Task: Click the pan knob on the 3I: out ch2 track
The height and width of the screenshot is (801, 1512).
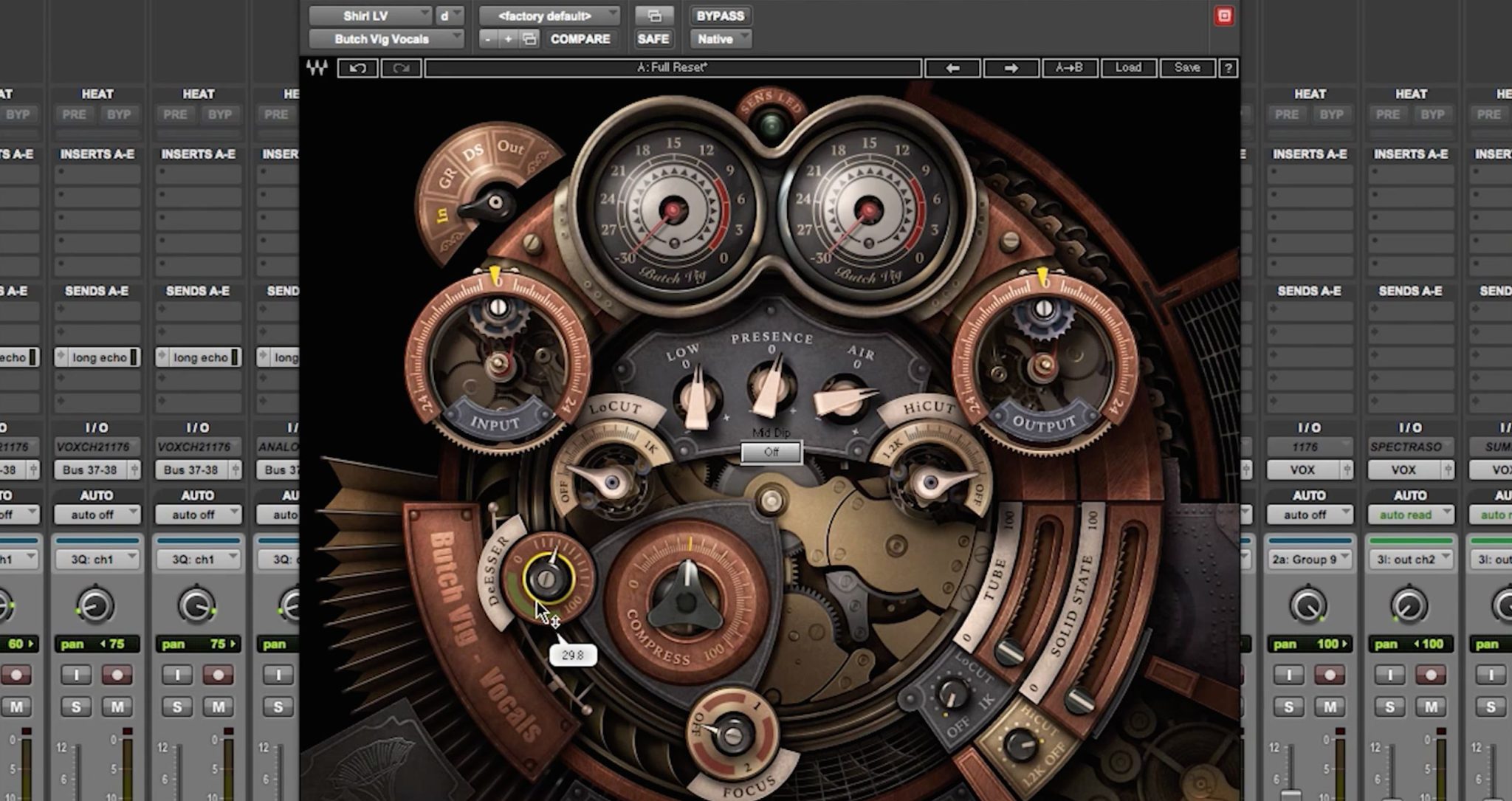Action: pos(1408,606)
